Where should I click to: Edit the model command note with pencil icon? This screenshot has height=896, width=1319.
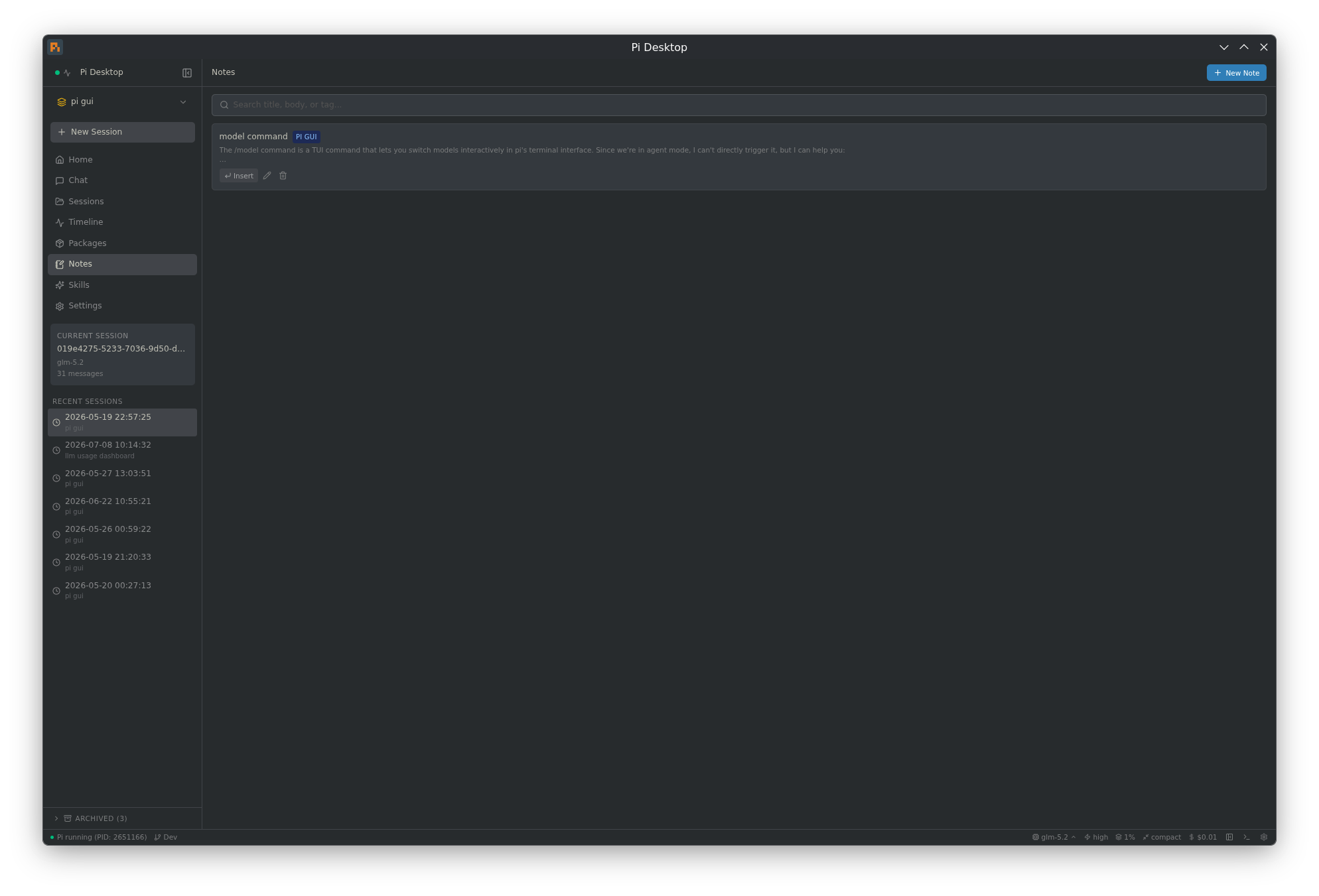click(267, 176)
